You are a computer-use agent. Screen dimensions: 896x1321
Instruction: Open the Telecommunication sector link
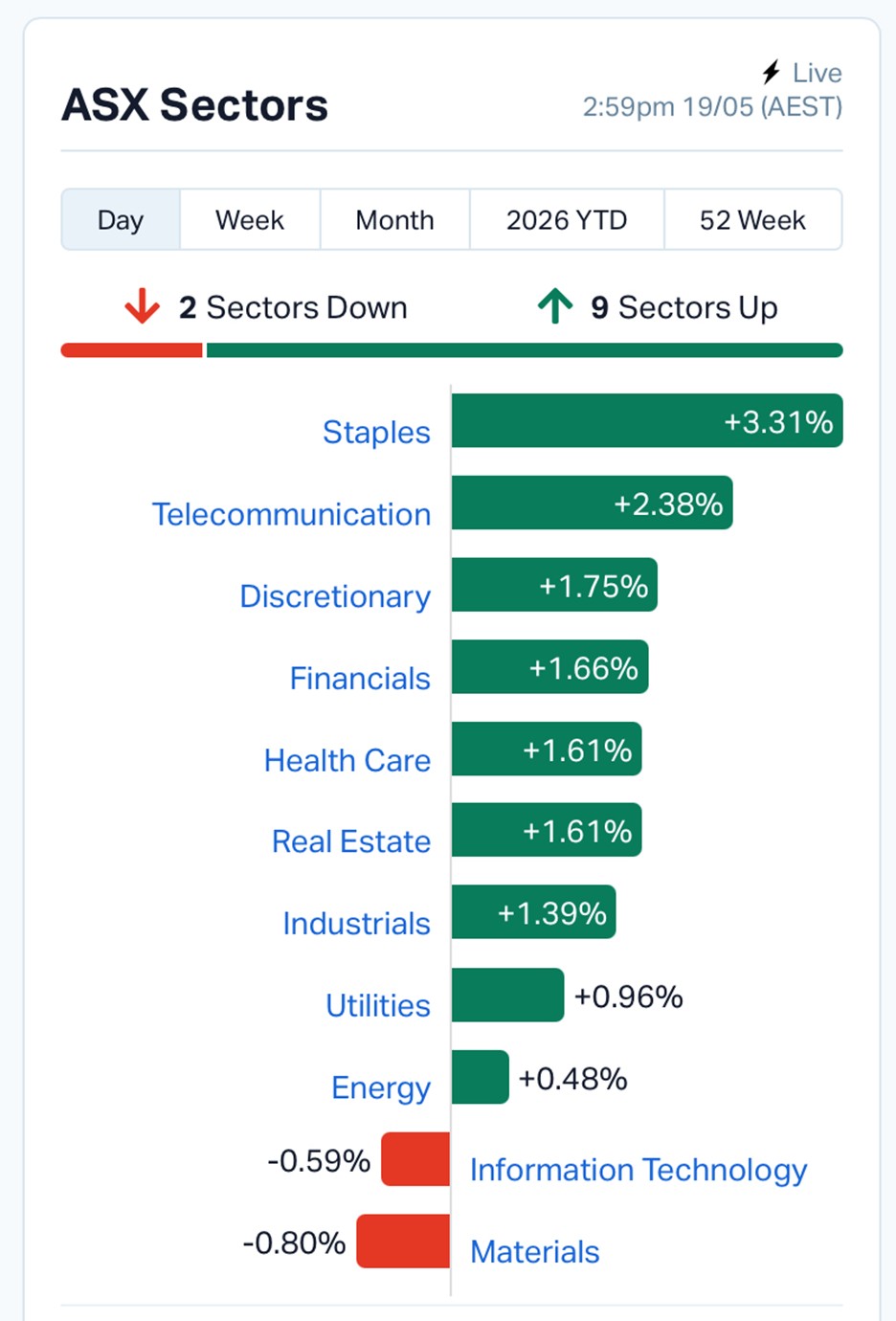[x=291, y=514]
